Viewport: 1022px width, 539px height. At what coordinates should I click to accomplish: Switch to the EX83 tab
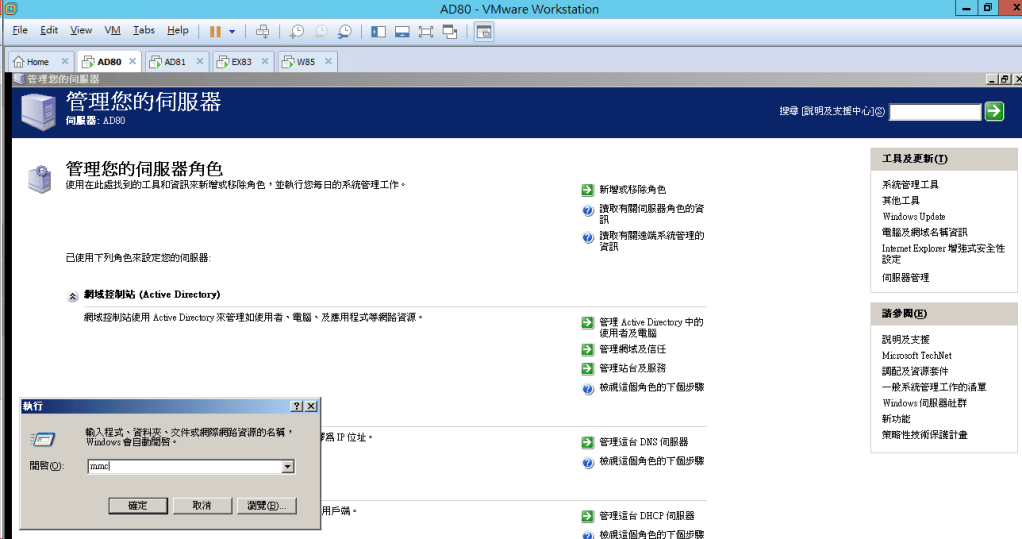pos(241,61)
